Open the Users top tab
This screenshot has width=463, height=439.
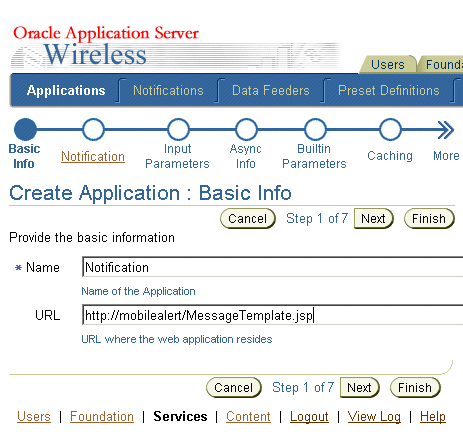click(388, 64)
